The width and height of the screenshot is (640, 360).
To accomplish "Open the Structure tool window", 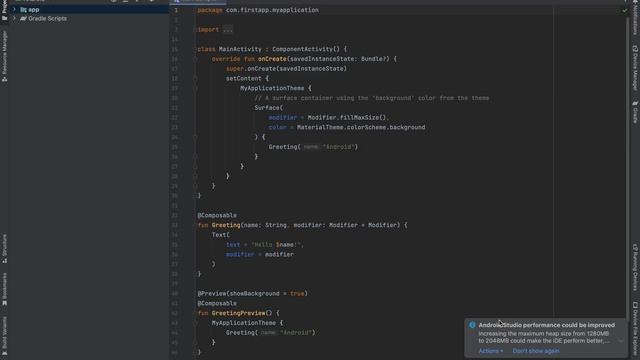I will click(x=4, y=248).
